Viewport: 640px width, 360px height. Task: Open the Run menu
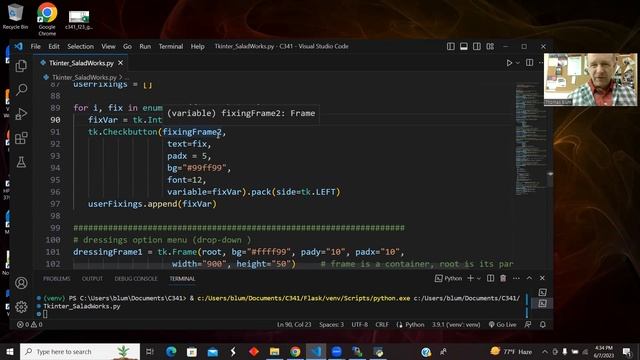click(145, 47)
